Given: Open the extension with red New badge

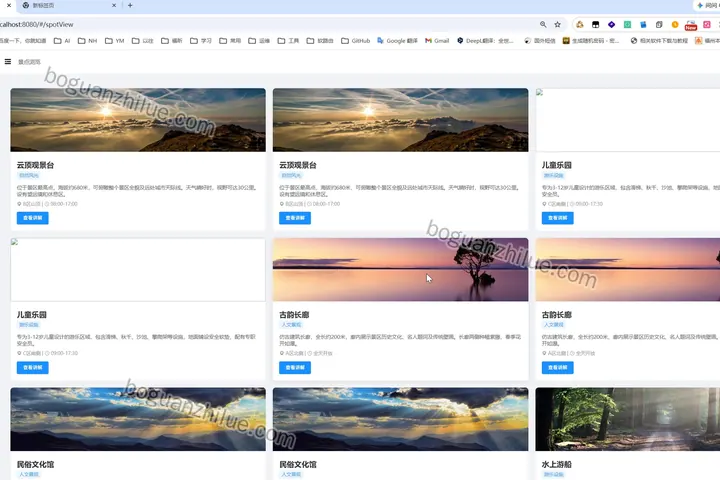Looking at the screenshot, I should click(691, 25).
